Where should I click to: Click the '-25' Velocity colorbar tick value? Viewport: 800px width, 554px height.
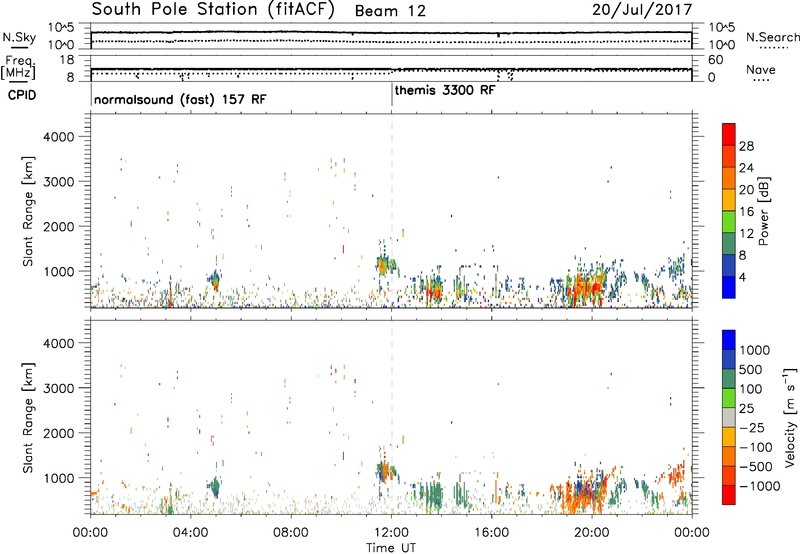(752, 427)
